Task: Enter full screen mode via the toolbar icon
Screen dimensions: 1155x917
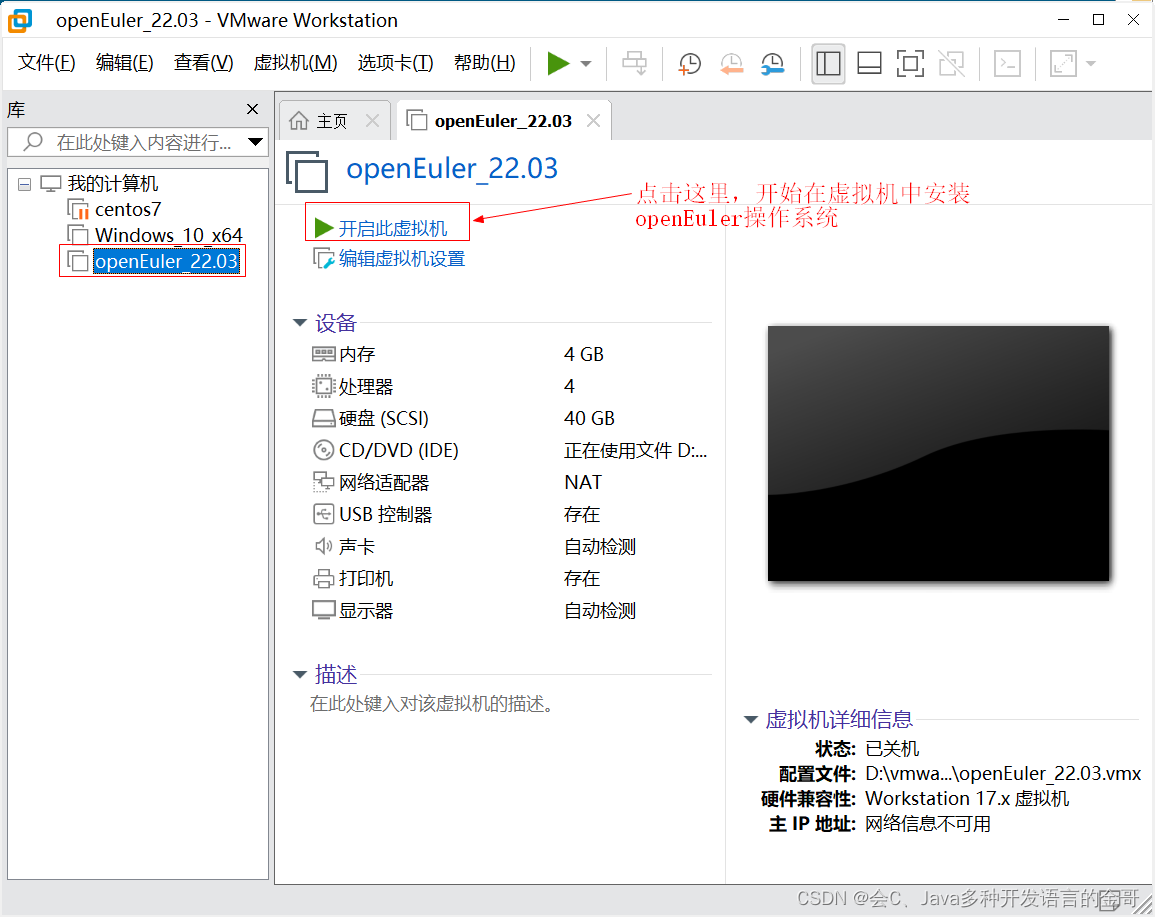Action: point(910,62)
